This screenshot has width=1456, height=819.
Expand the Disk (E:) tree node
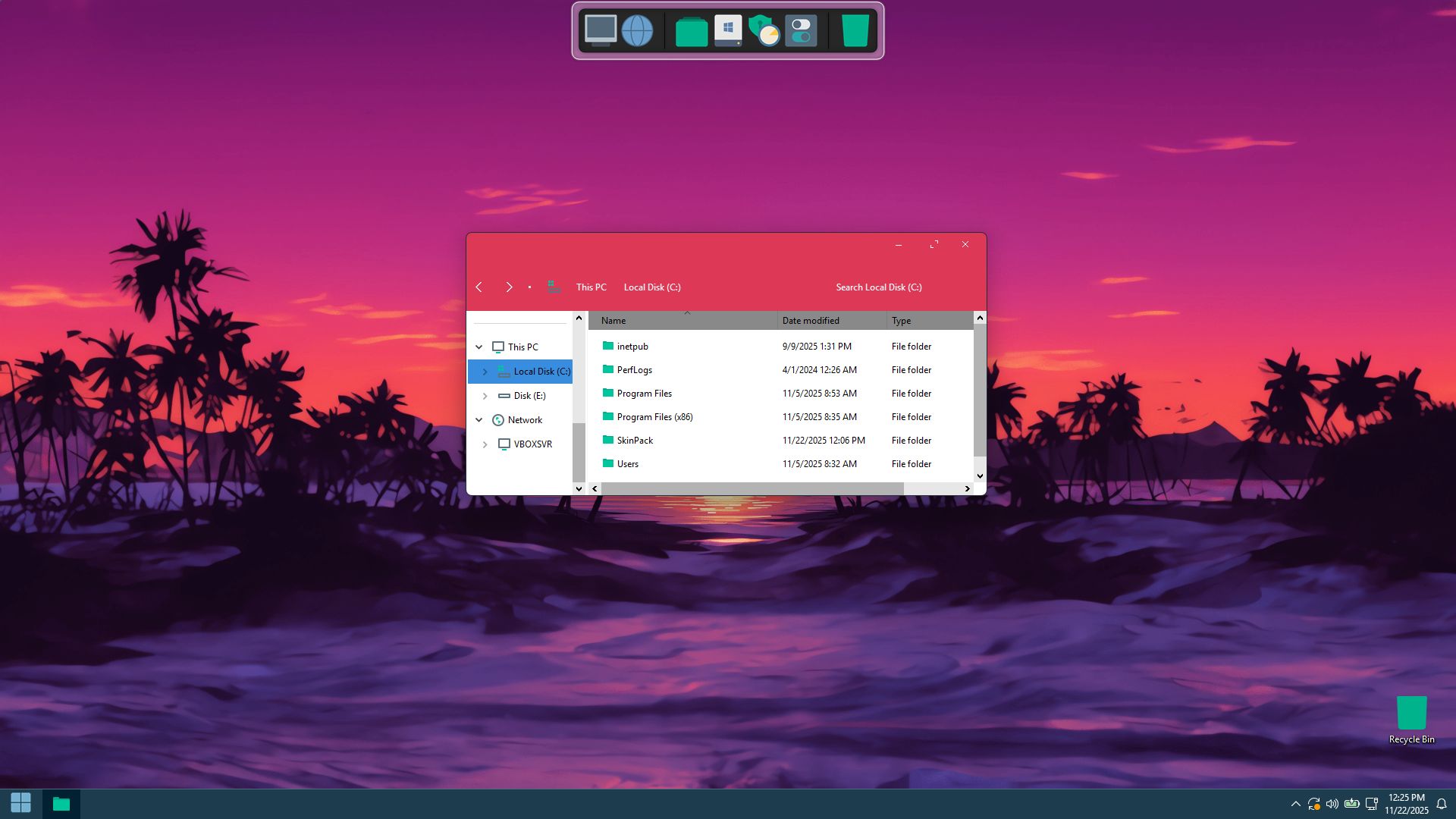tap(485, 396)
